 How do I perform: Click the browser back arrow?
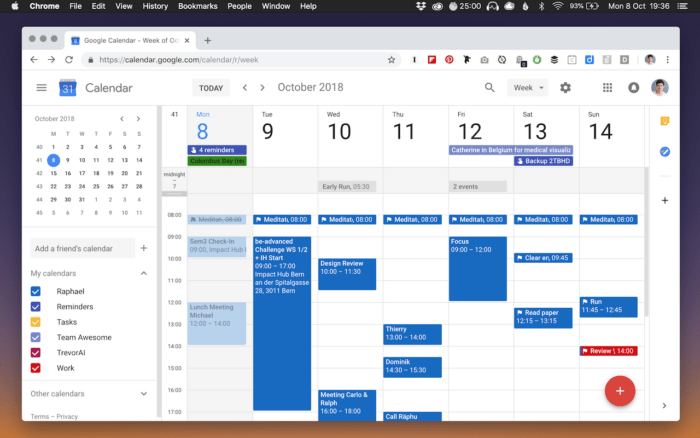coord(34,60)
